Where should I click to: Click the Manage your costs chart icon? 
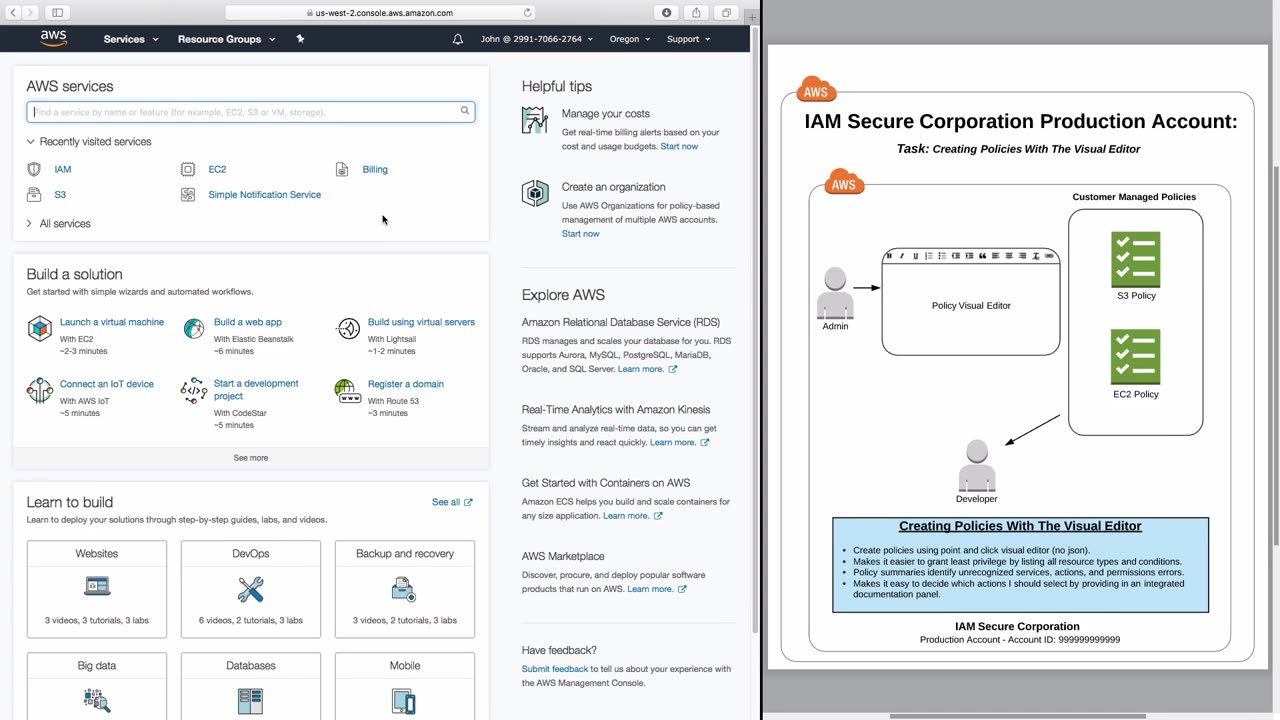click(x=535, y=120)
